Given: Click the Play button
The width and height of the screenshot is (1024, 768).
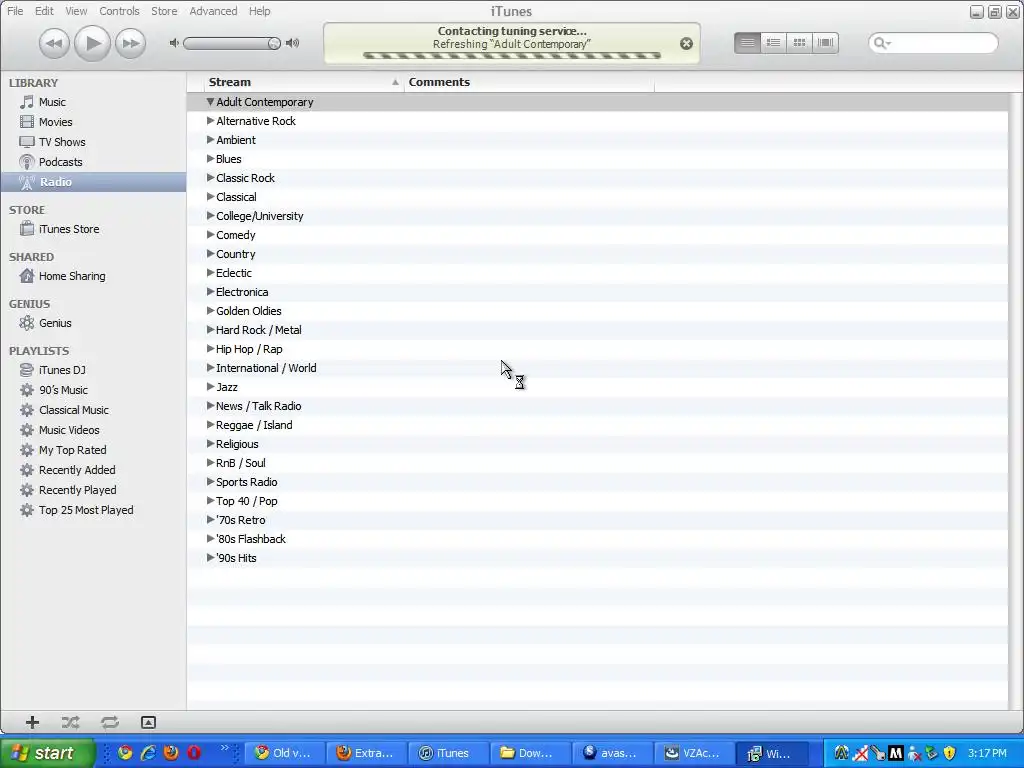Looking at the screenshot, I should [x=92, y=44].
